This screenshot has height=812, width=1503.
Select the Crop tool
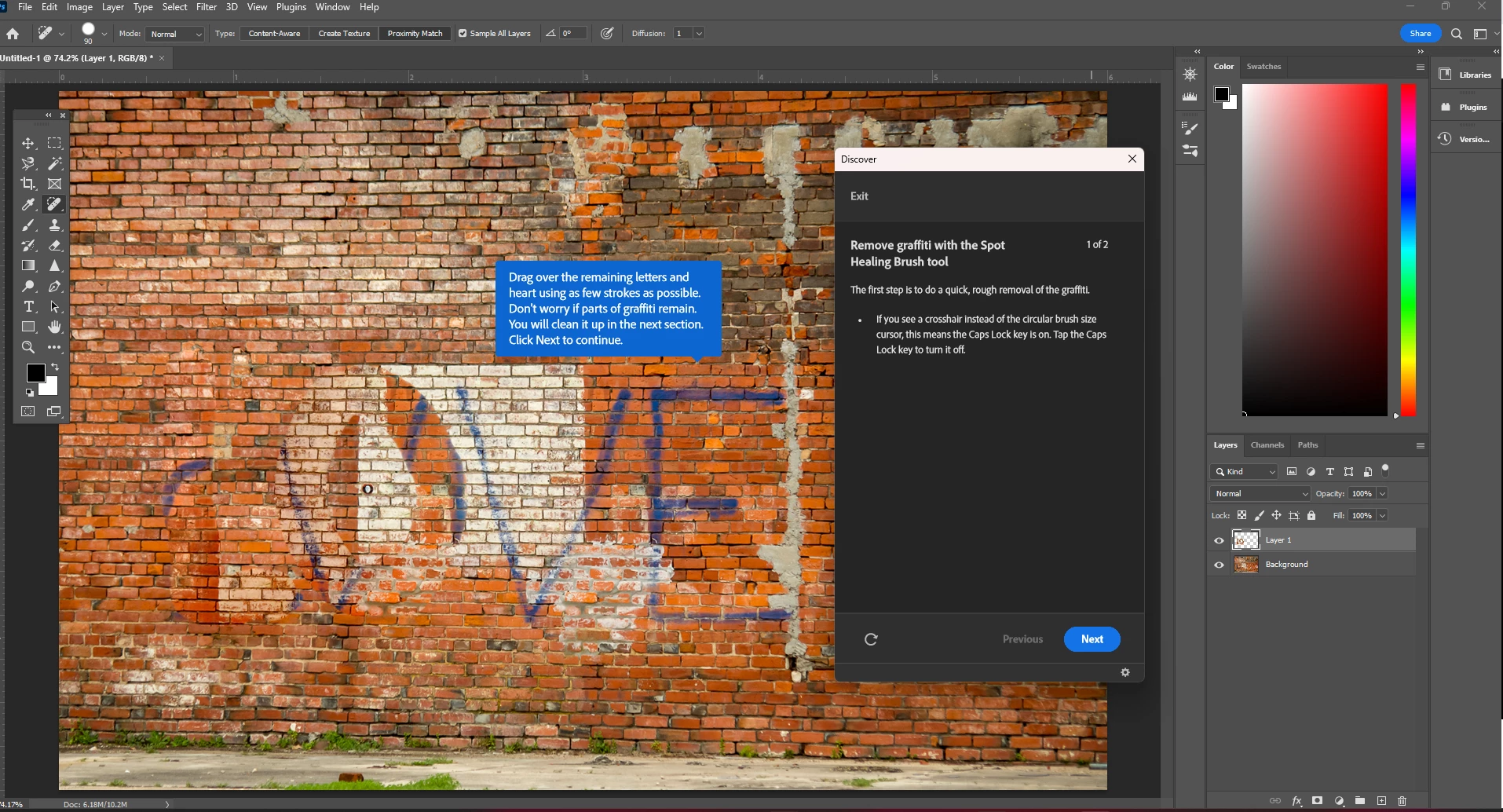click(28, 184)
